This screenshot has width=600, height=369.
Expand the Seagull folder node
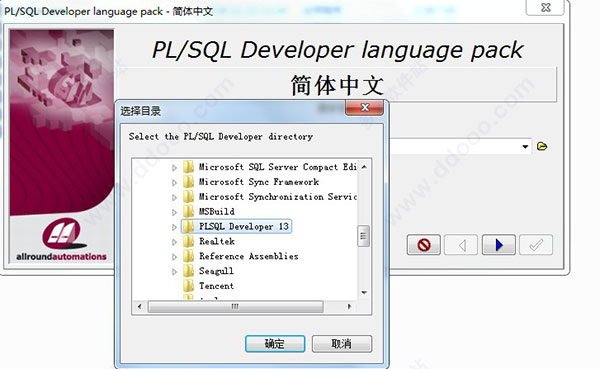point(174,272)
